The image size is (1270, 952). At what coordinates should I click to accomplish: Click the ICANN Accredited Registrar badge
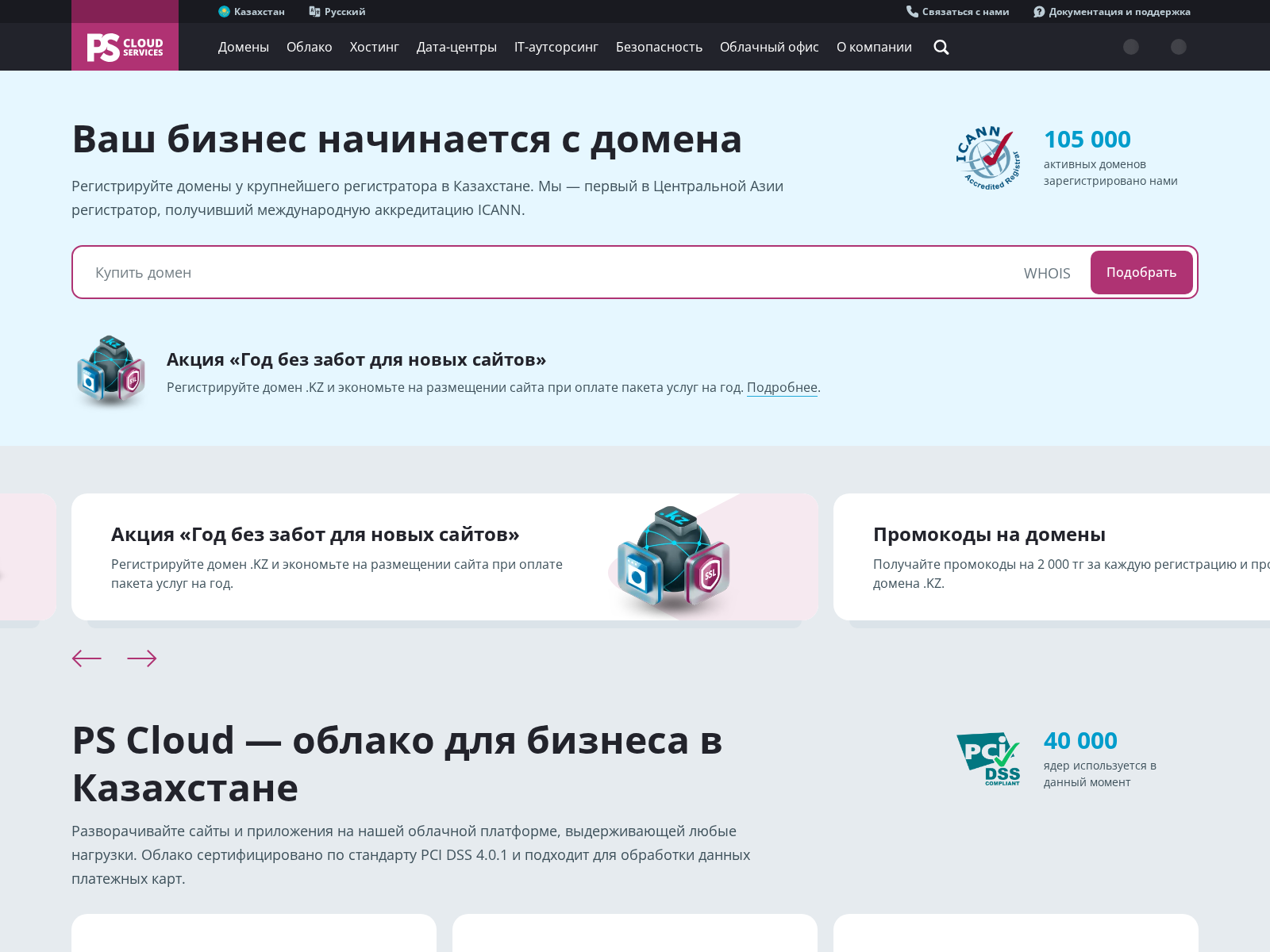click(x=987, y=158)
